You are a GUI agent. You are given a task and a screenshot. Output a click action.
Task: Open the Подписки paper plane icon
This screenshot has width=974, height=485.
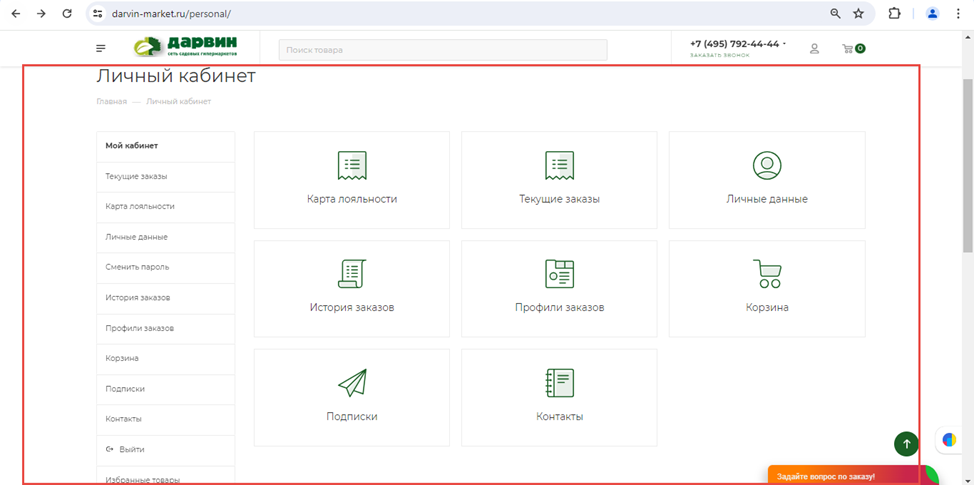pos(352,383)
